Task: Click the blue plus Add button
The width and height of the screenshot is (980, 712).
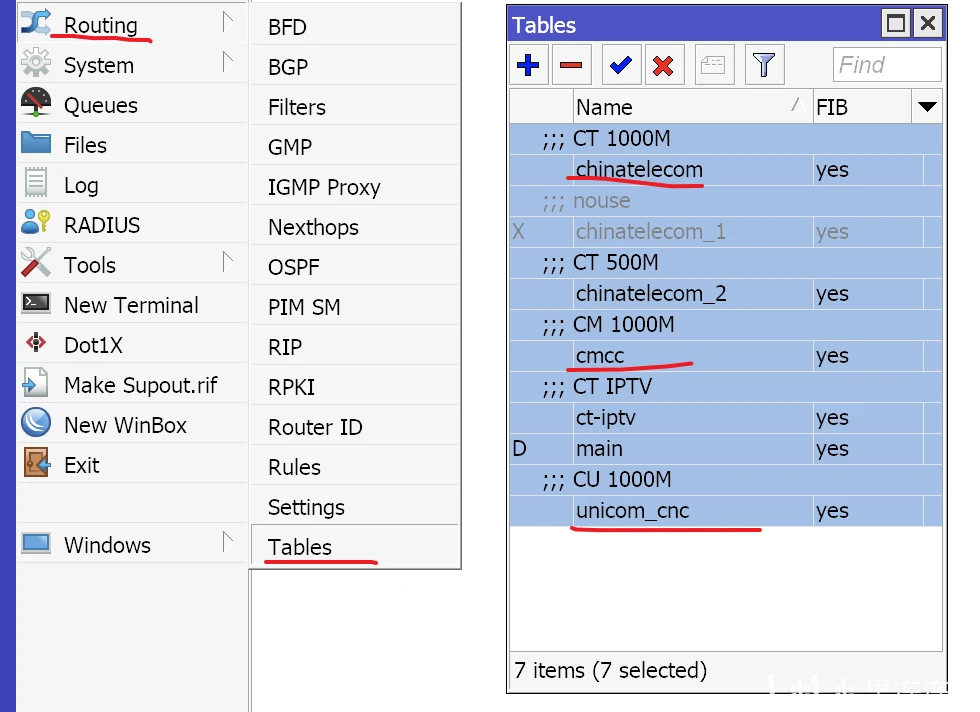Action: point(529,66)
